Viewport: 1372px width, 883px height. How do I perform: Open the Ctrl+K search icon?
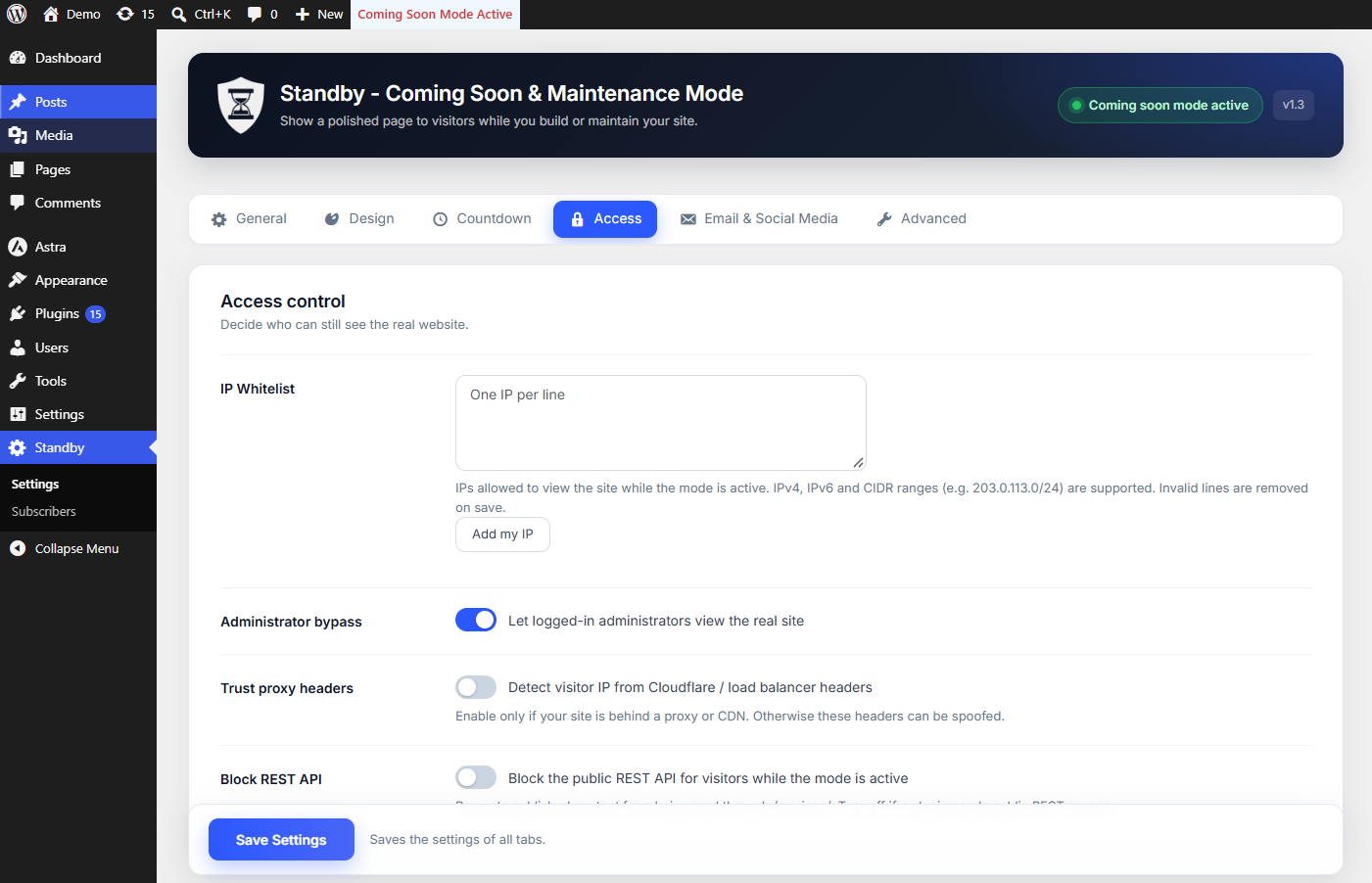pyautogui.click(x=179, y=14)
